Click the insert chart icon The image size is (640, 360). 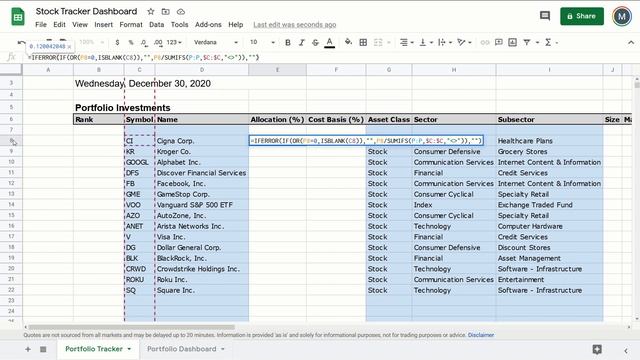pyautogui.click(x=513, y=42)
